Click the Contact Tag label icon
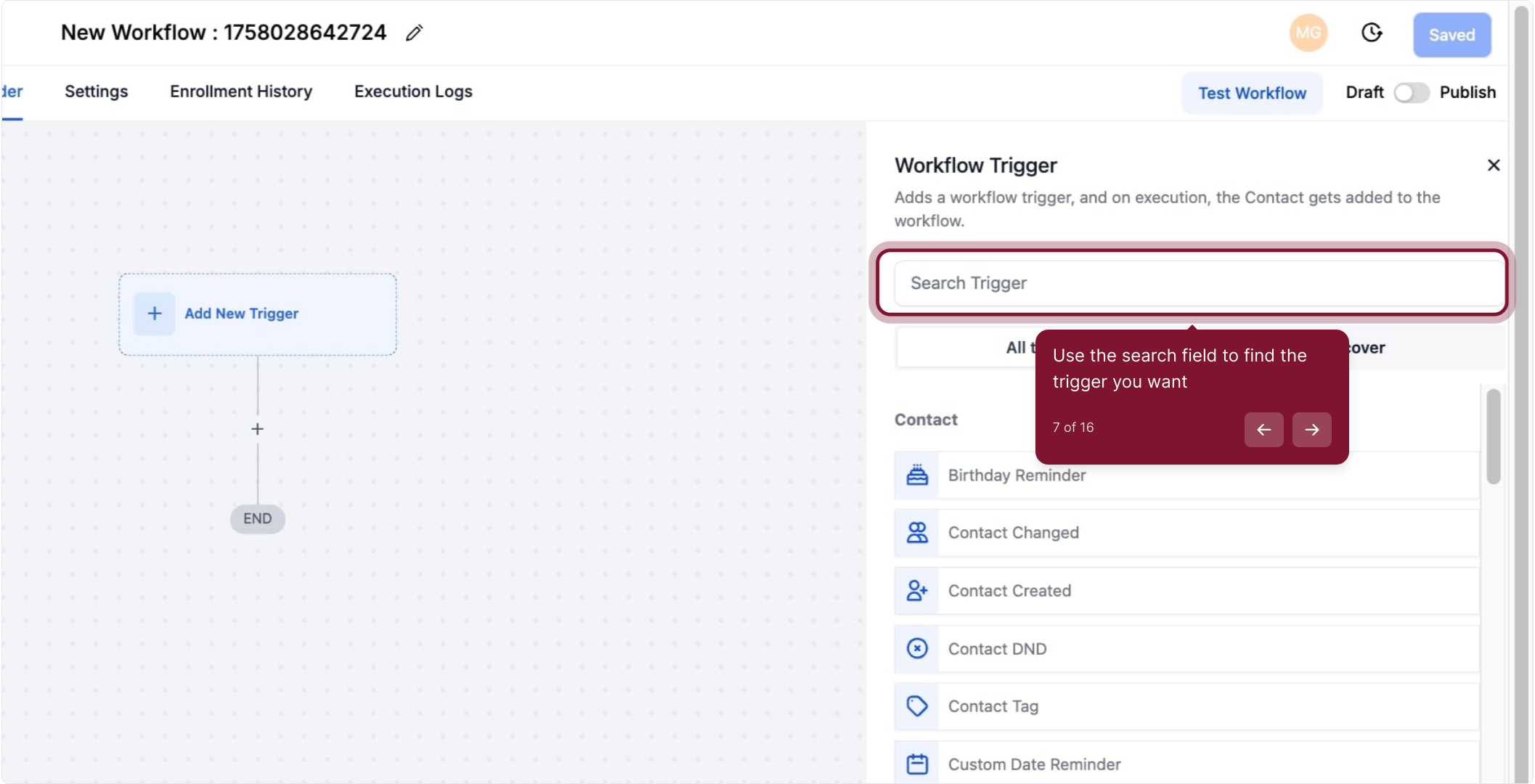Viewport: 1535px width, 784px height. pyautogui.click(x=917, y=706)
